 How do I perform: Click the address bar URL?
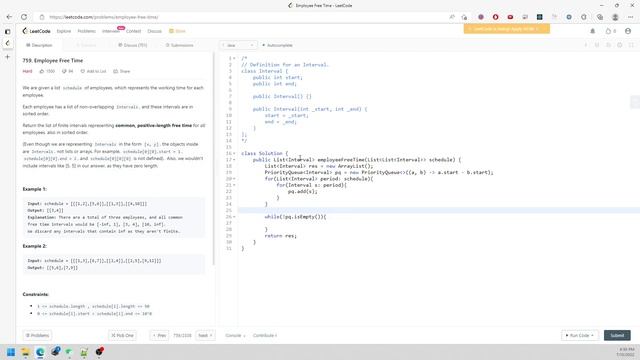pyautogui.click(x=103, y=17)
